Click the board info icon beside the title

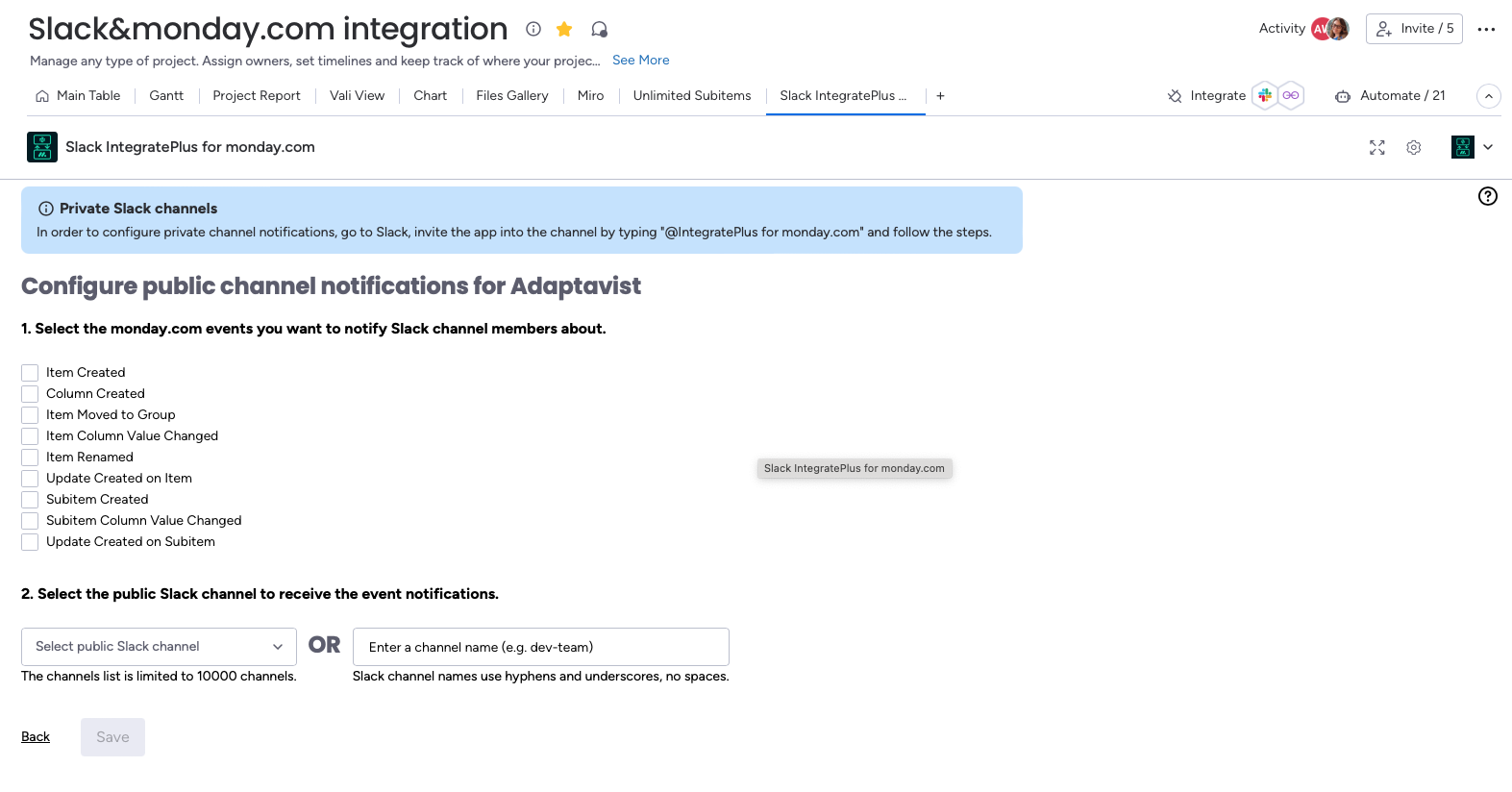[533, 29]
